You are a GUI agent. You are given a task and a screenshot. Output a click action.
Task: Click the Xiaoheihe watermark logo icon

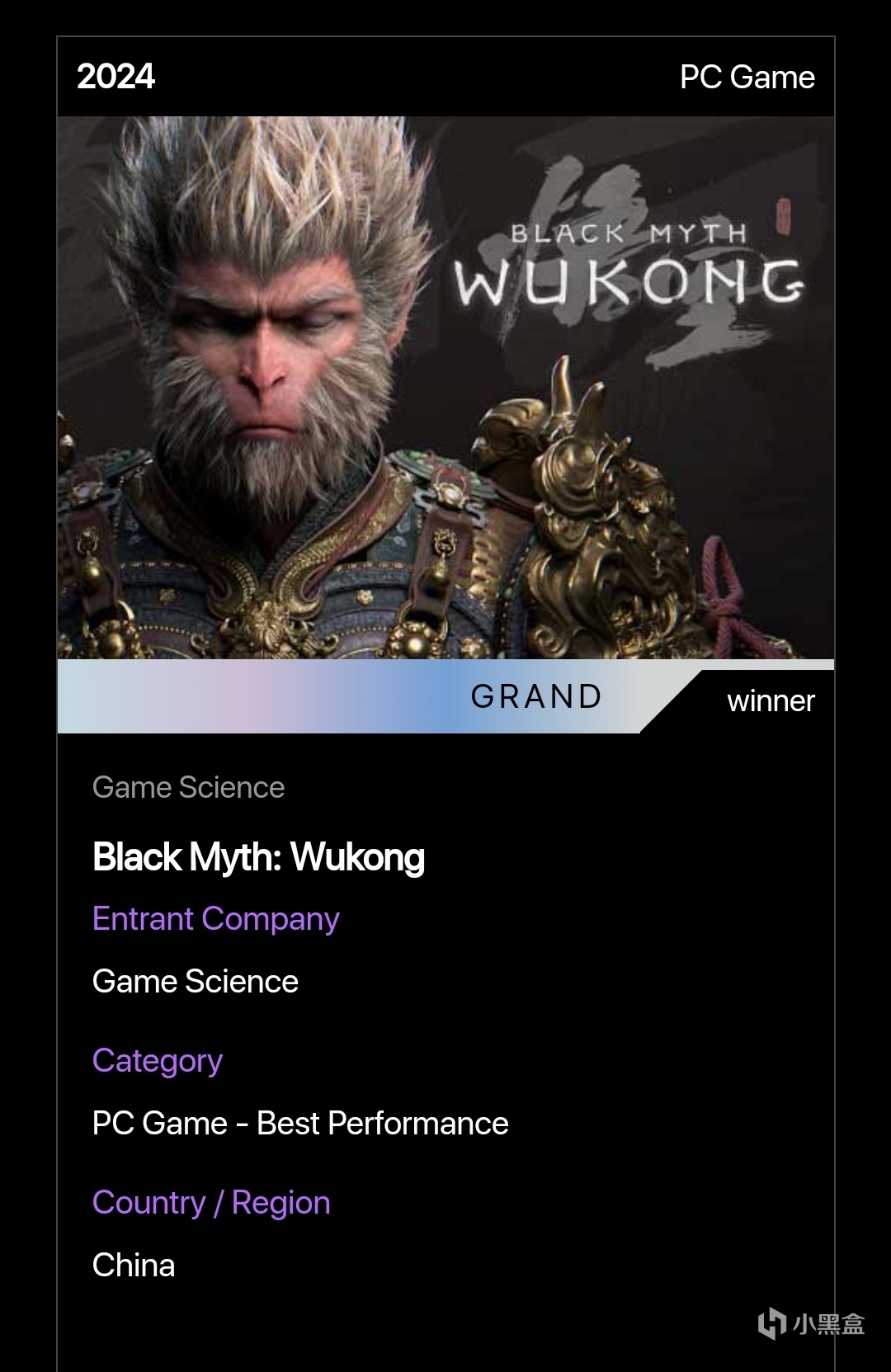tap(772, 1323)
